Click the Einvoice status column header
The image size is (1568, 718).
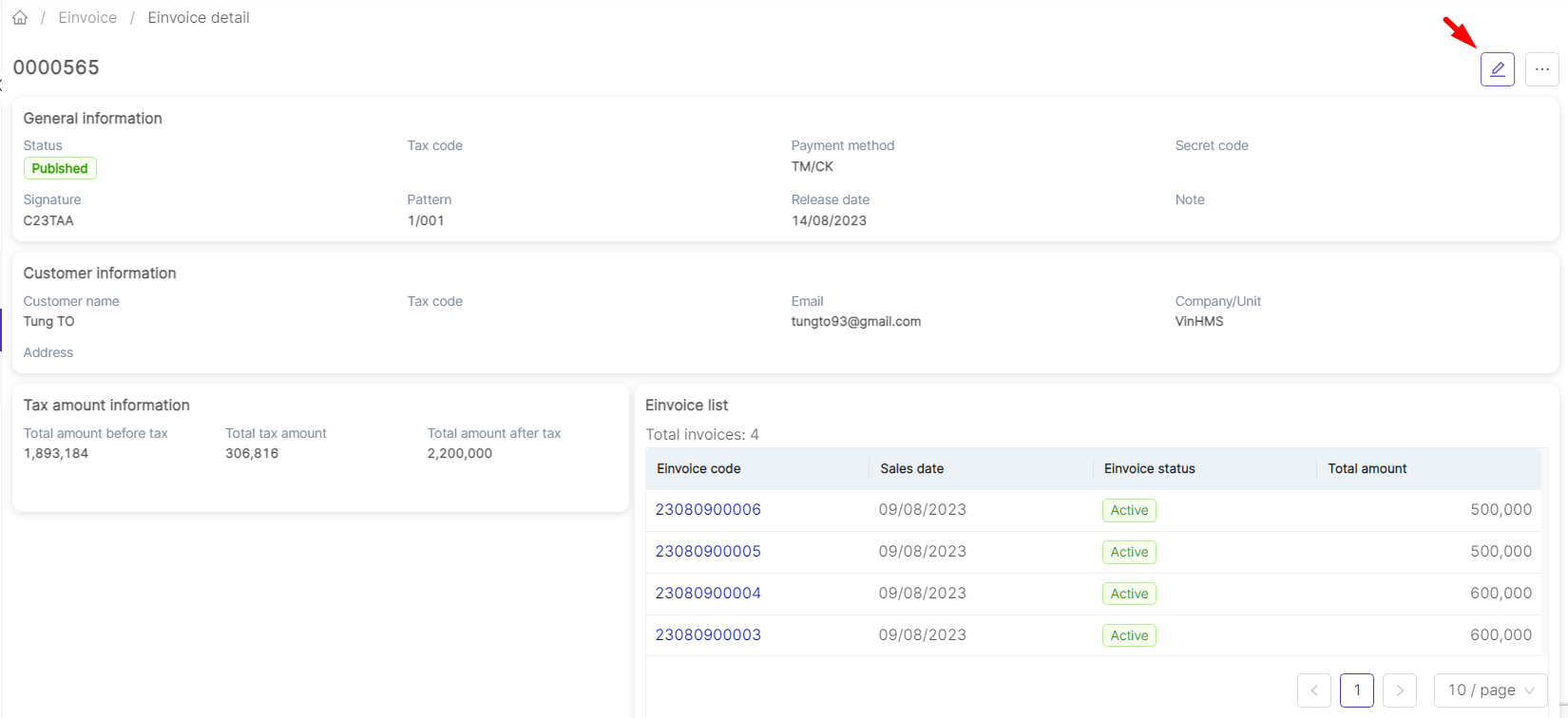click(x=1149, y=469)
